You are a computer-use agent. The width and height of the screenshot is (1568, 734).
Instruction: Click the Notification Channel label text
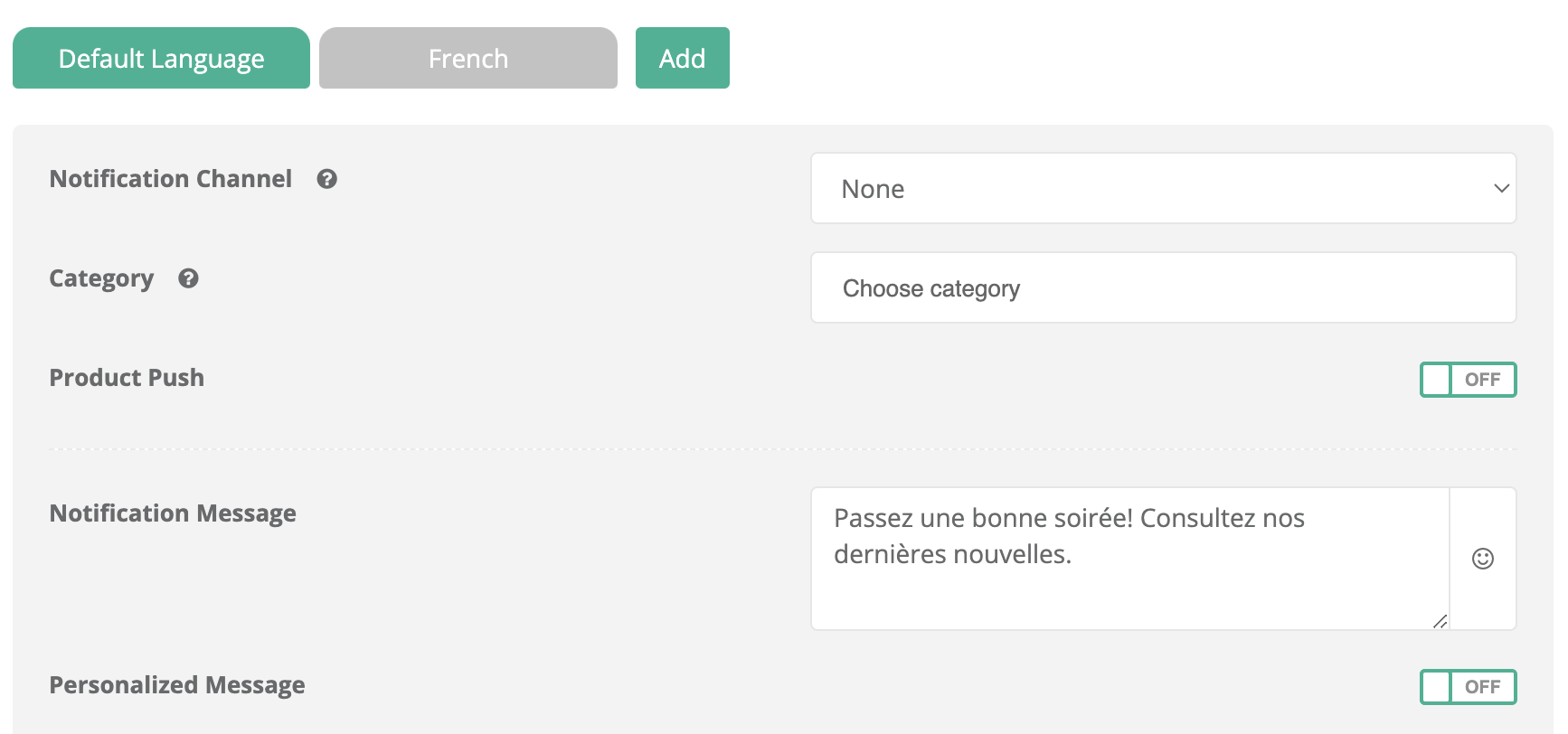171,179
